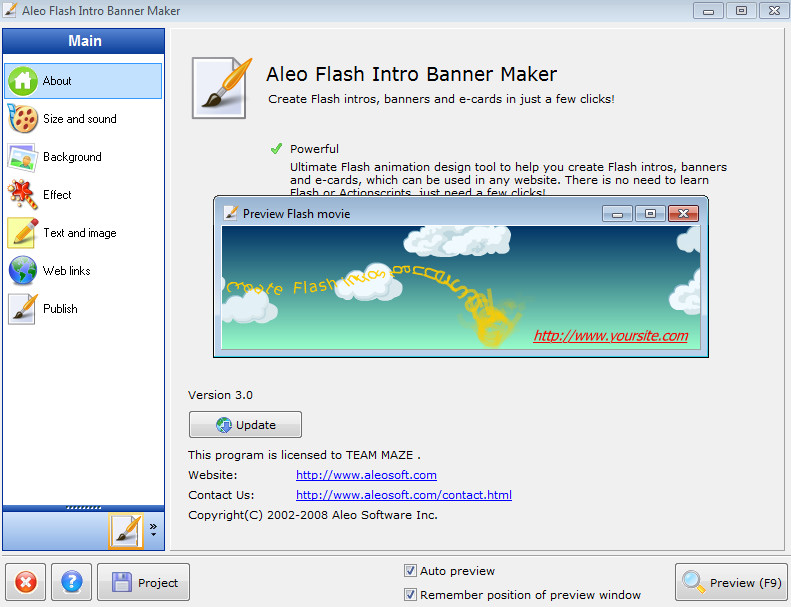The image size is (791, 607).
Task: Click the www.yoursite.com link in preview
Action: coord(610,336)
